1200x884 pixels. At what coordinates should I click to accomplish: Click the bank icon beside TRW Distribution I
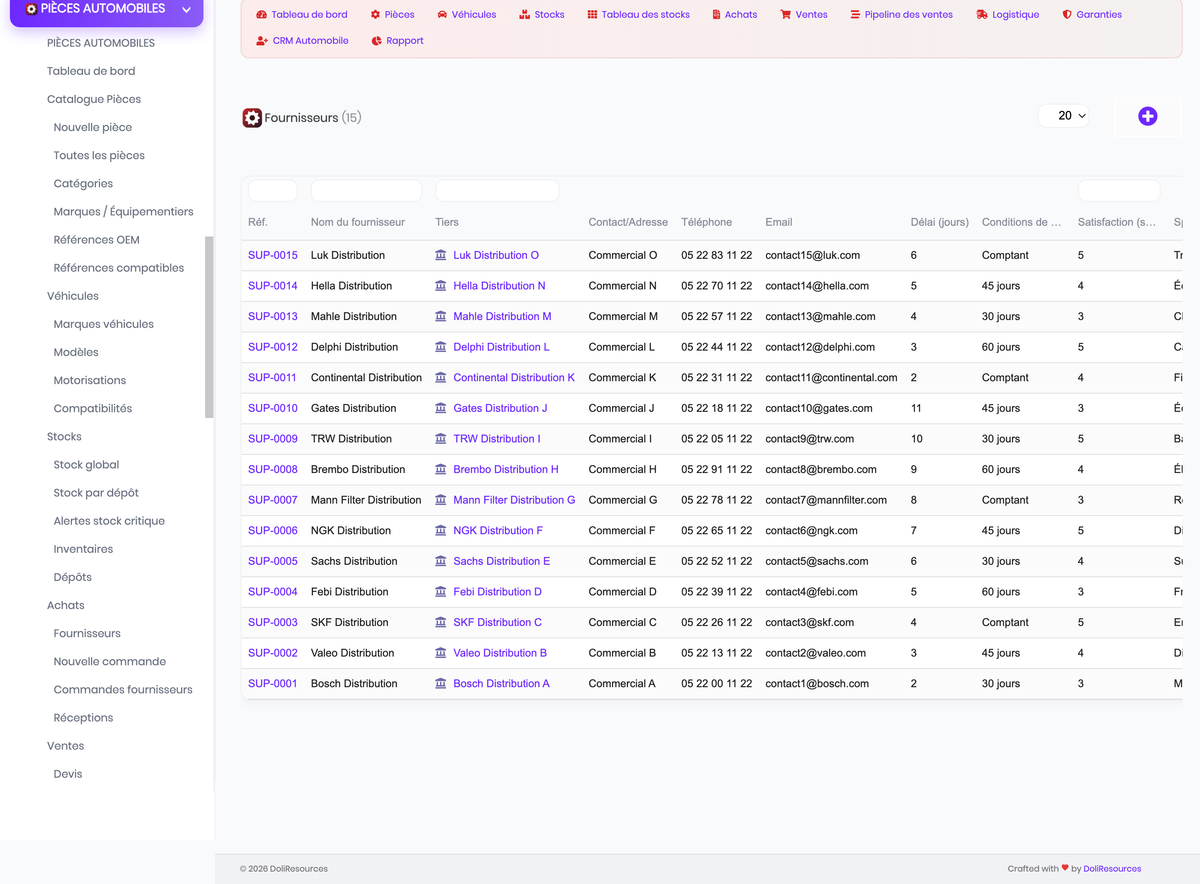(441, 439)
